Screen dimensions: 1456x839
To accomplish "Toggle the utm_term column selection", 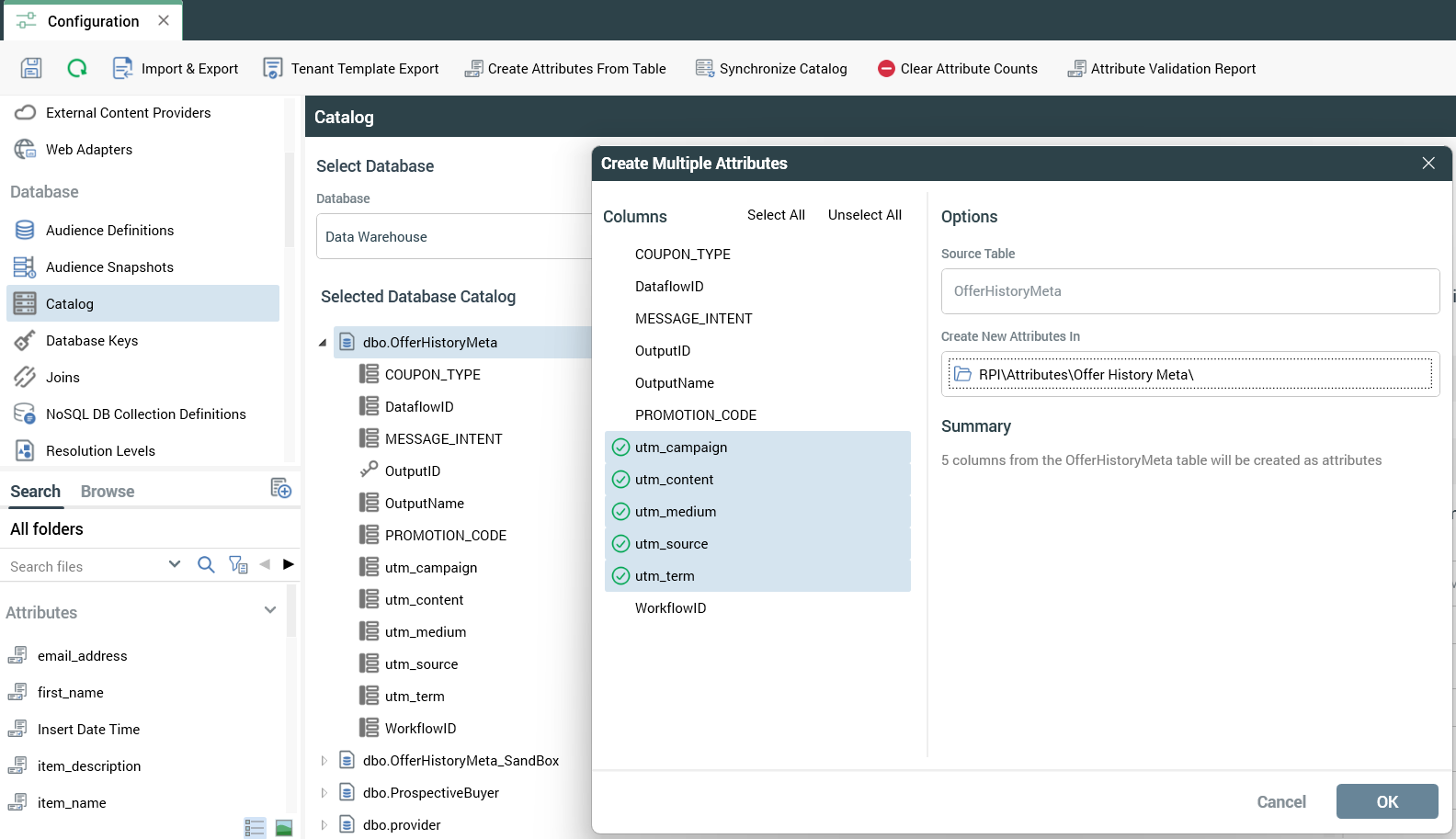I will 621,576.
